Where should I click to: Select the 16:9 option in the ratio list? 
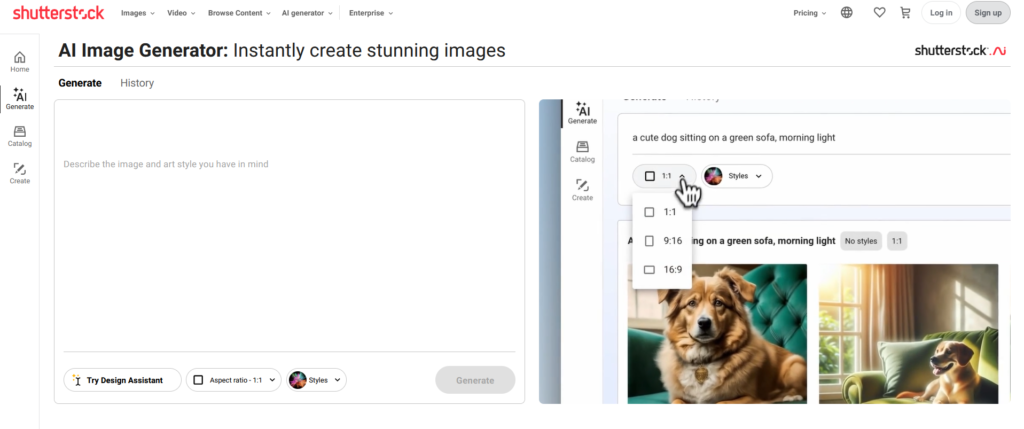tap(662, 270)
